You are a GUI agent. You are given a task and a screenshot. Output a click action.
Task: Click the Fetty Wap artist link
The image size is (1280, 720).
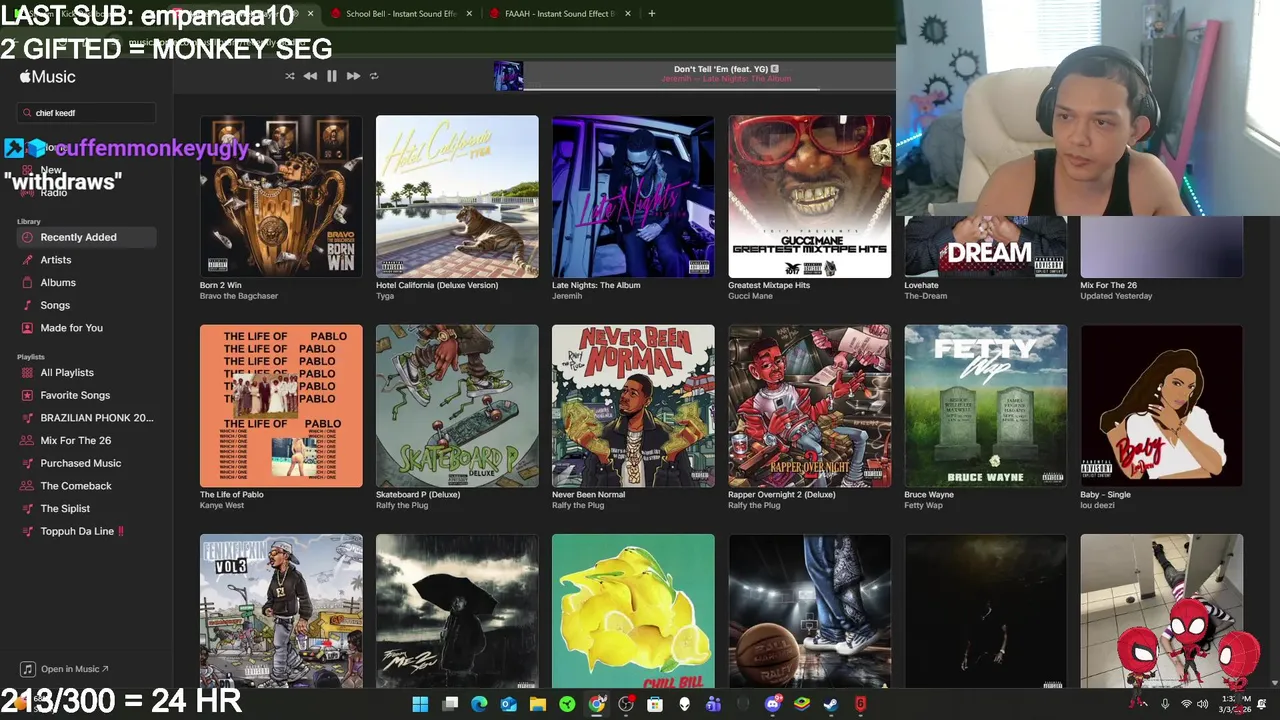924,506
